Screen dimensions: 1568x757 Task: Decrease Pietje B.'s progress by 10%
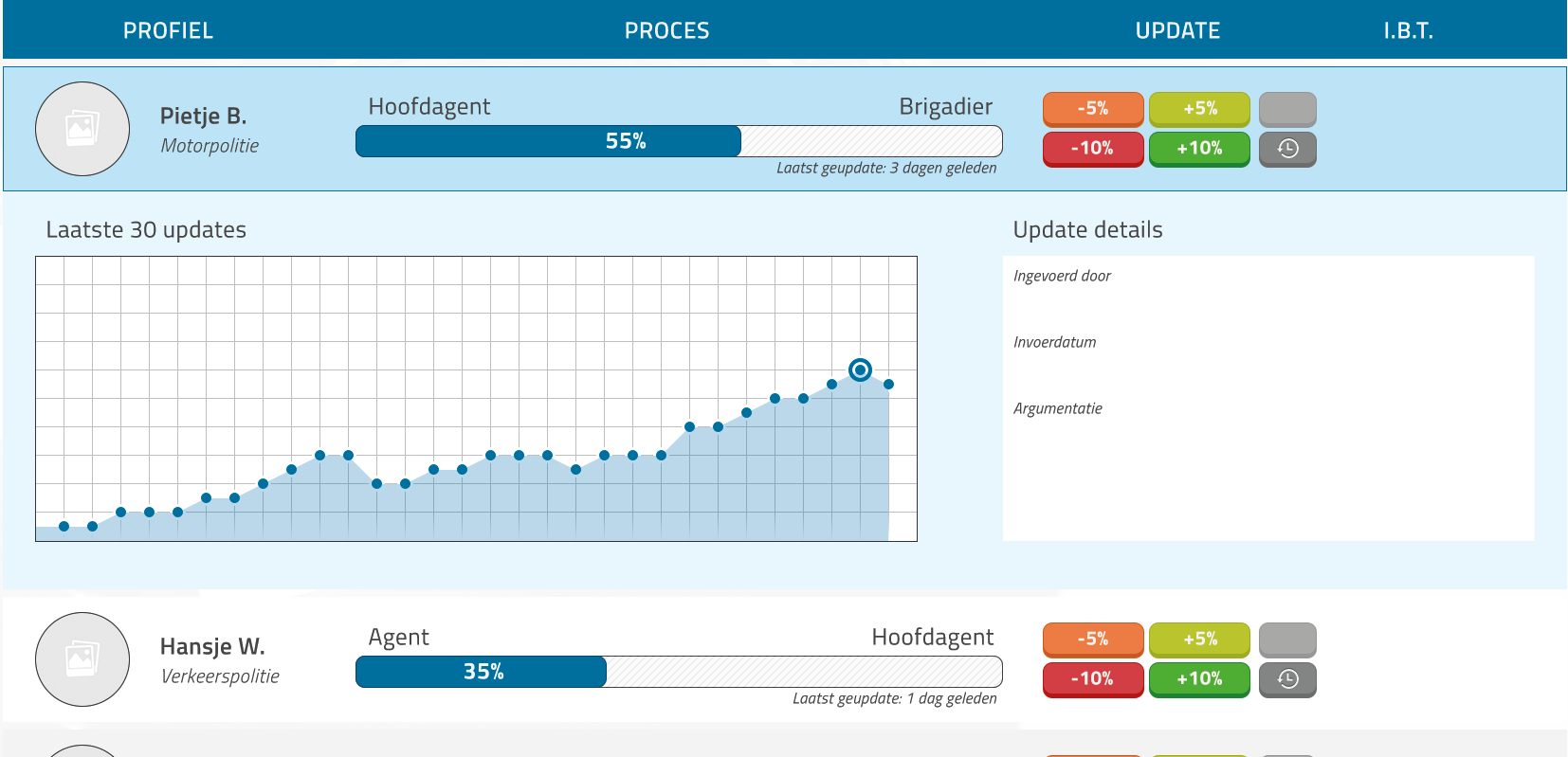[1092, 149]
